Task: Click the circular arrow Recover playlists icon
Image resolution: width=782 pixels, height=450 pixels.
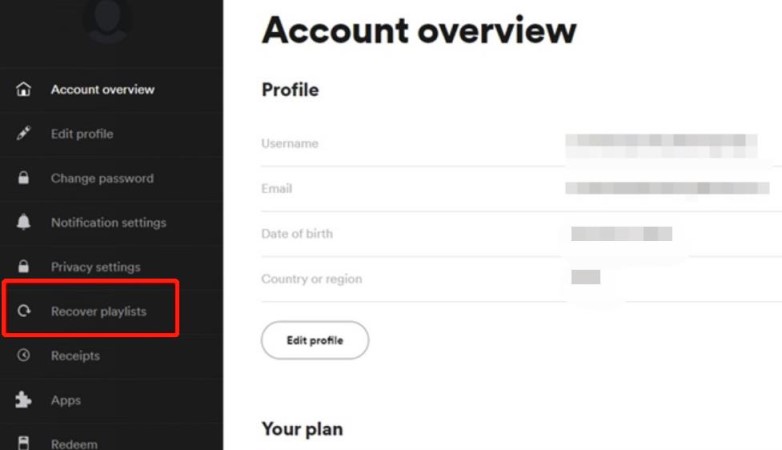Action: click(x=24, y=312)
